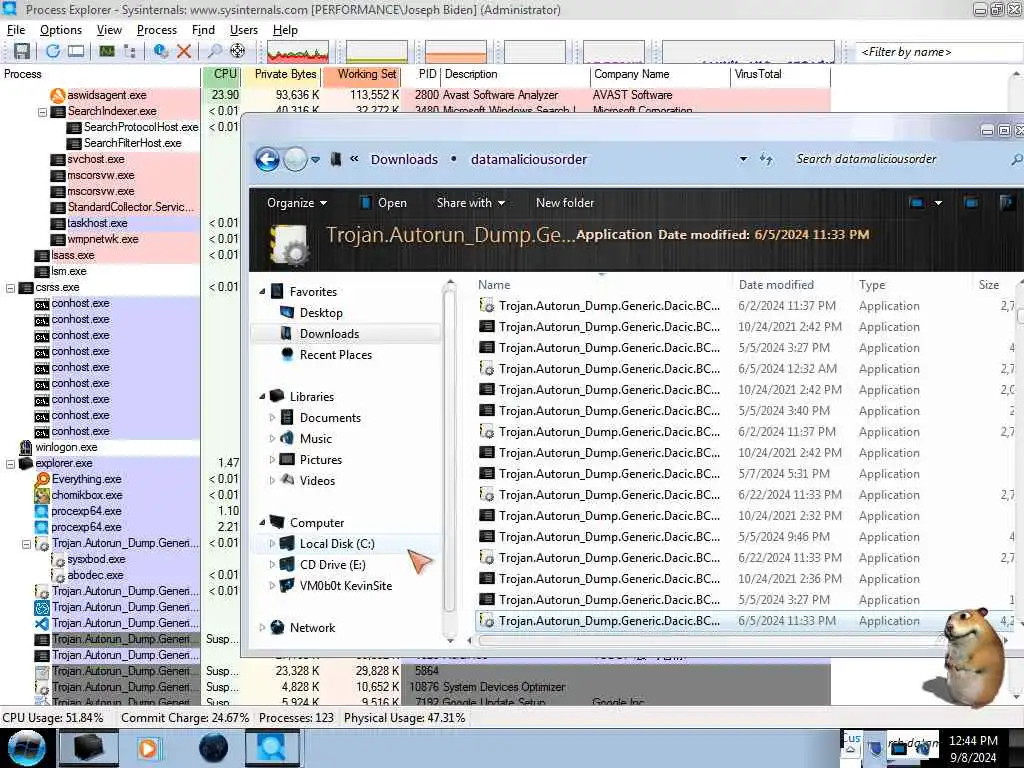The image size is (1024, 768).
Task: Select winlogon.exe in the process list
Action: (66, 447)
